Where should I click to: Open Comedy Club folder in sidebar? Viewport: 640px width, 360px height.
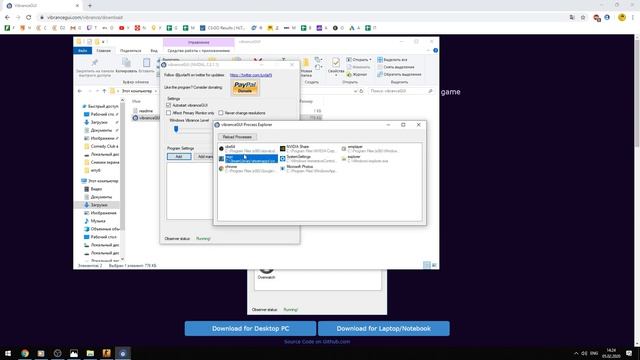tap(101, 146)
